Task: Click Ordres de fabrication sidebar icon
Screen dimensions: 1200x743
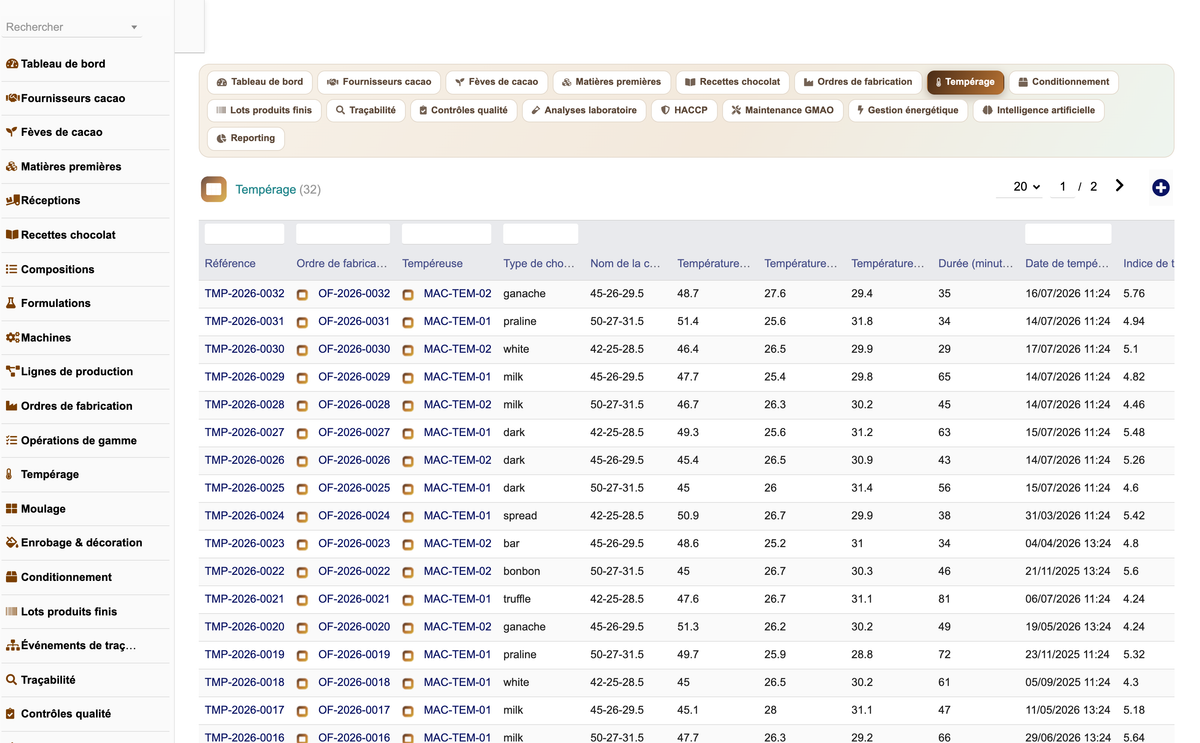Action: [12, 406]
